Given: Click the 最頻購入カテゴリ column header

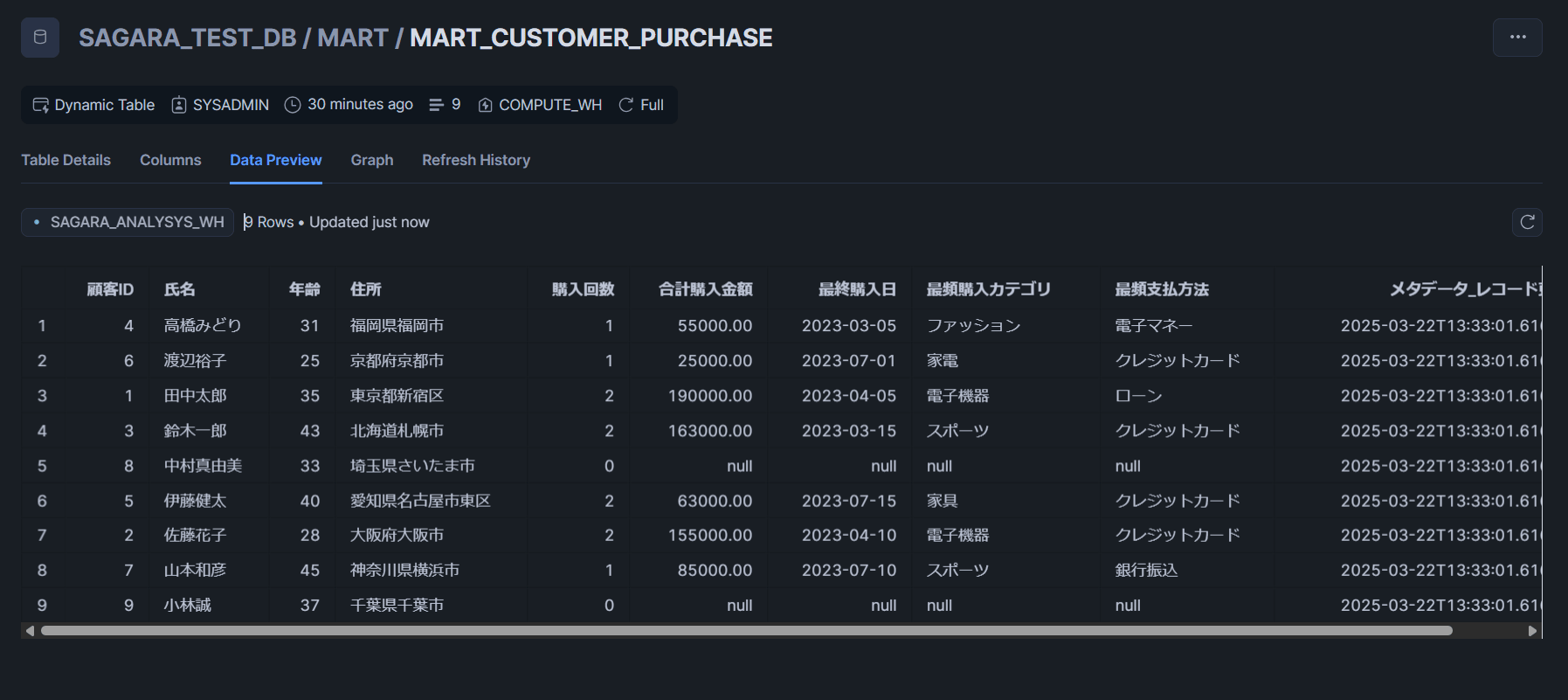Looking at the screenshot, I should tap(989, 289).
